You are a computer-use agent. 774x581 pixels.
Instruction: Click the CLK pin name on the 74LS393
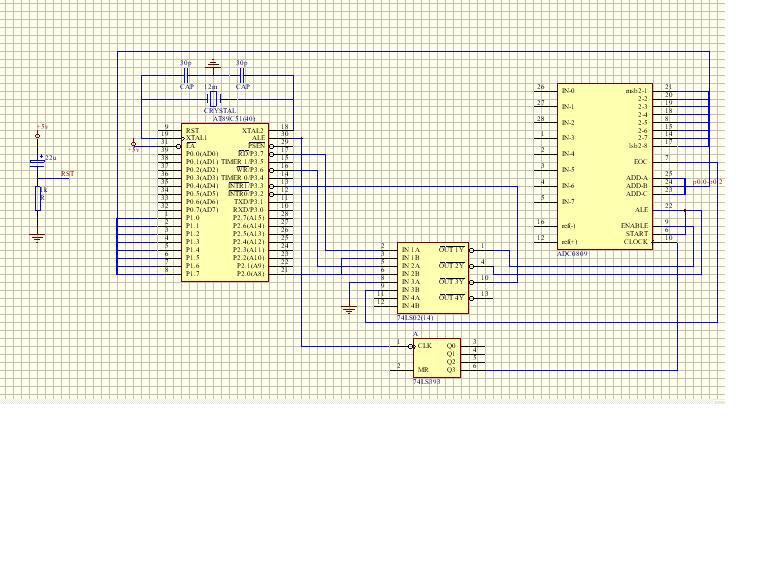pos(425,346)
